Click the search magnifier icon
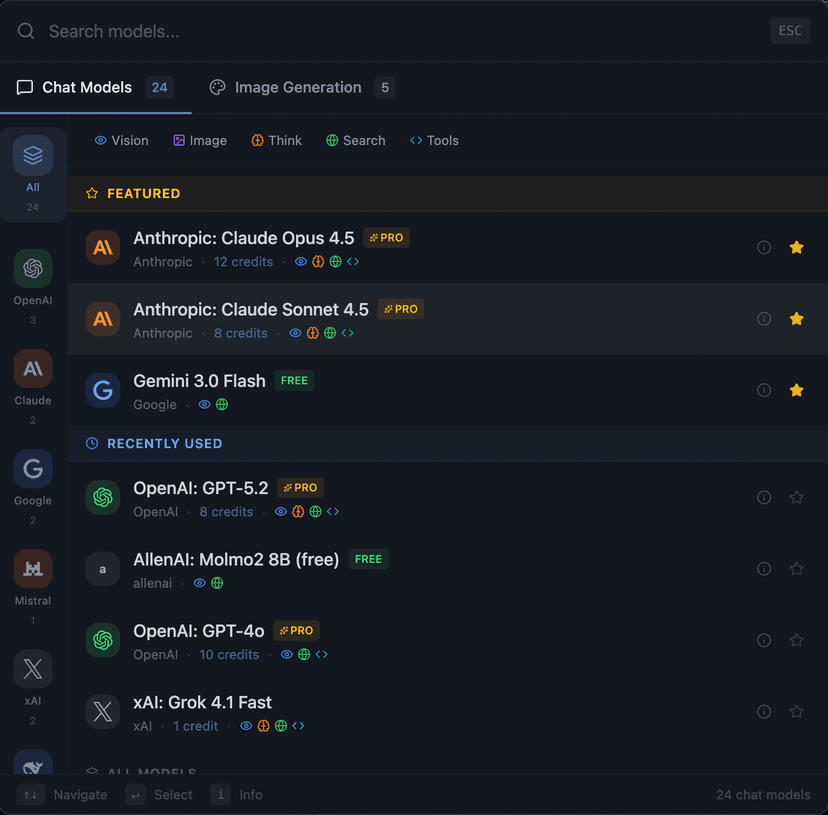 (25, 30)
